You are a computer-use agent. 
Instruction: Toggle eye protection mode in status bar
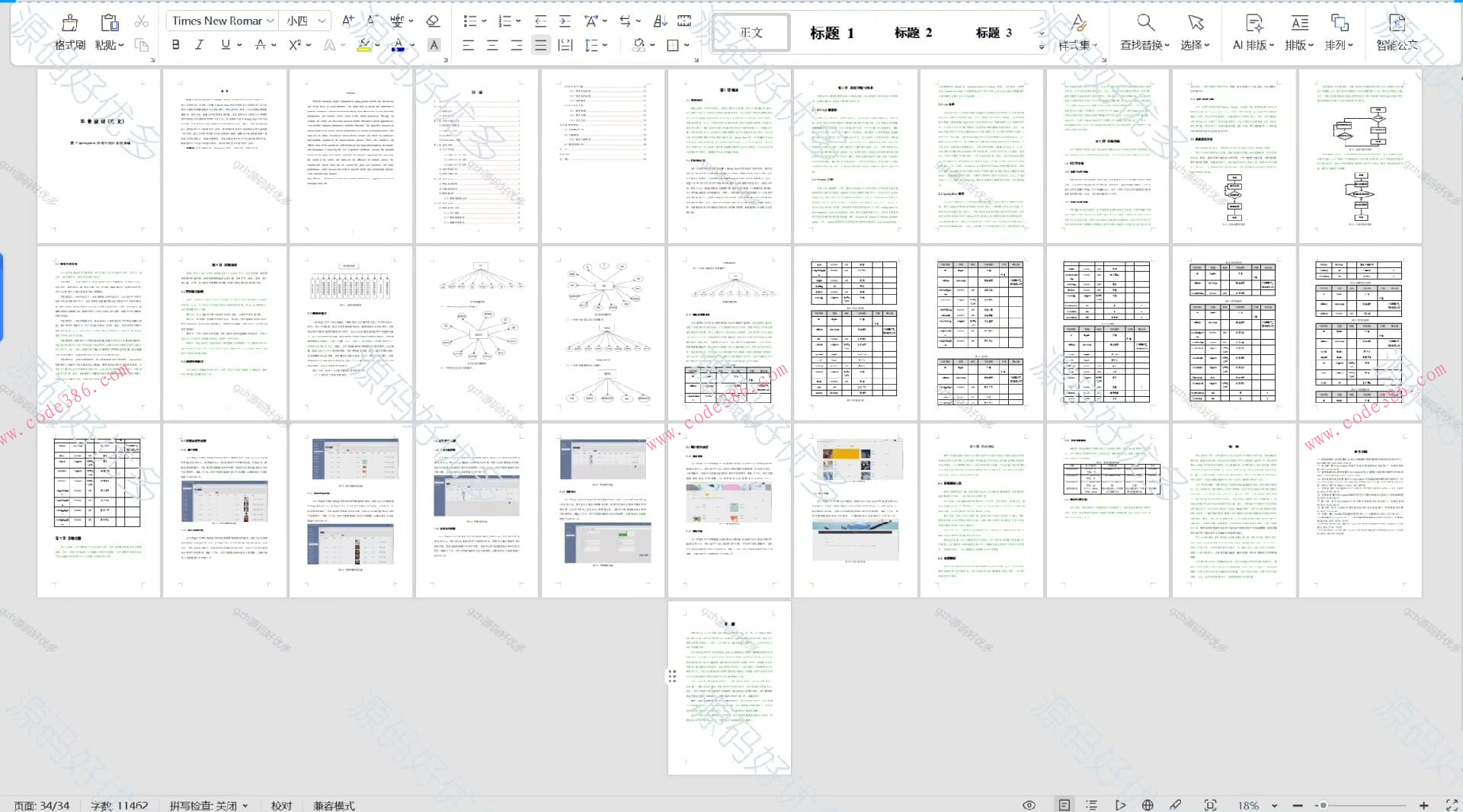(x=1029, y=805)
